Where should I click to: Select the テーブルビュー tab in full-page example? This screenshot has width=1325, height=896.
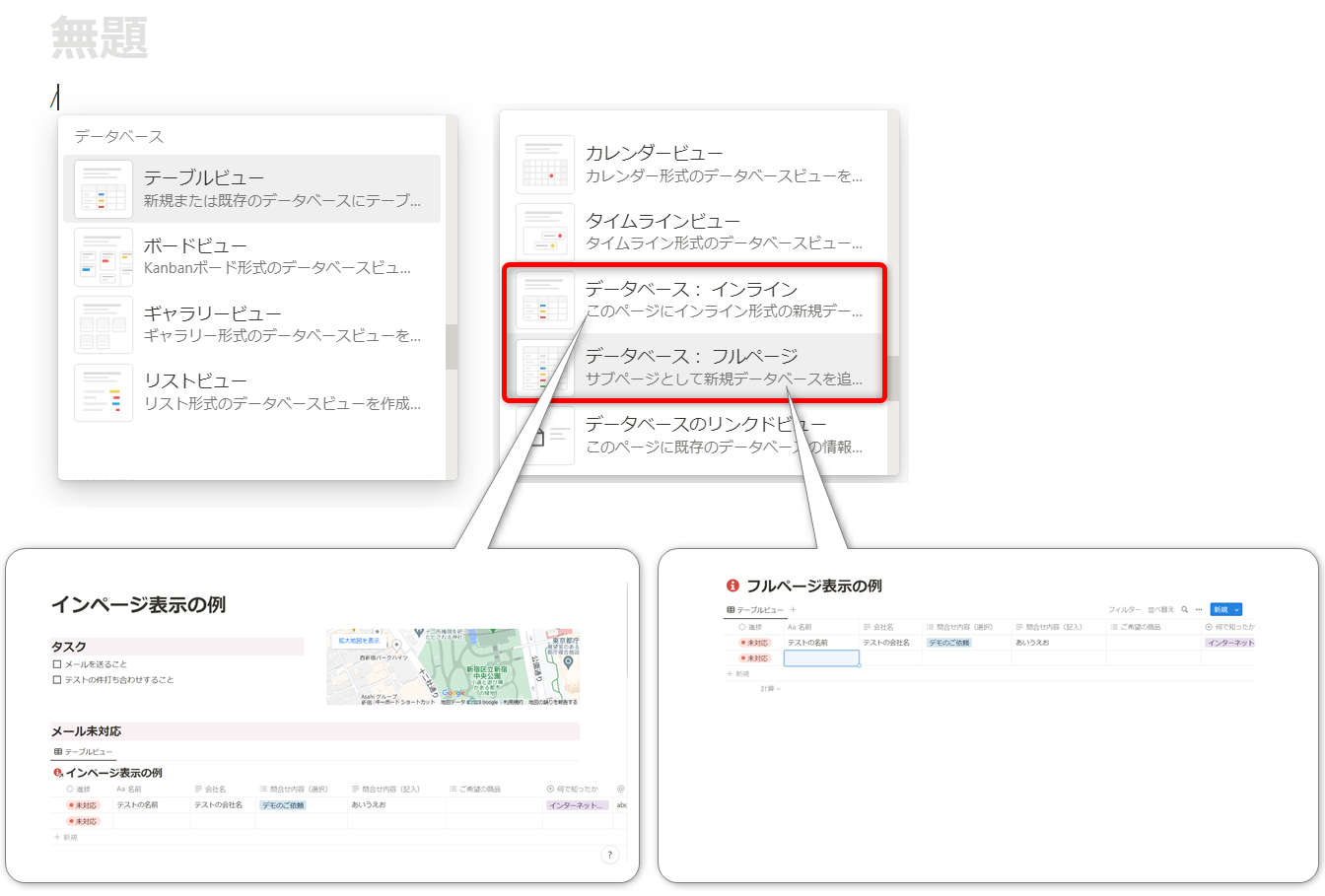[755, 610]
